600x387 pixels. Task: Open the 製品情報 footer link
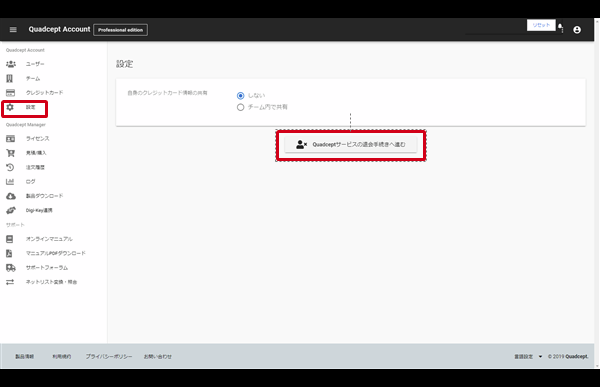(24, 356)
